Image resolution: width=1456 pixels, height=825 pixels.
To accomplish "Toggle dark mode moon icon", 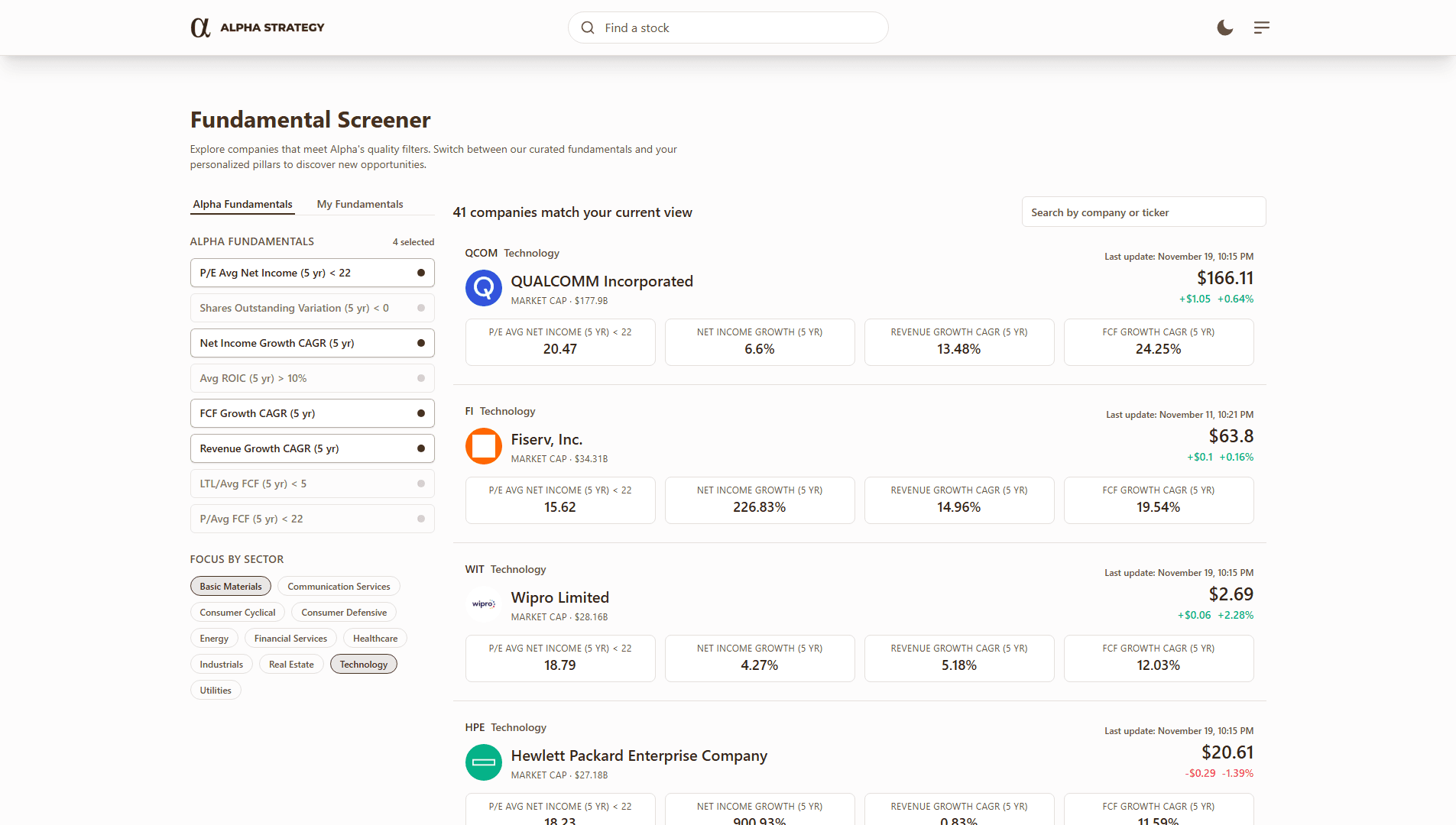I will pos(1224,27).
